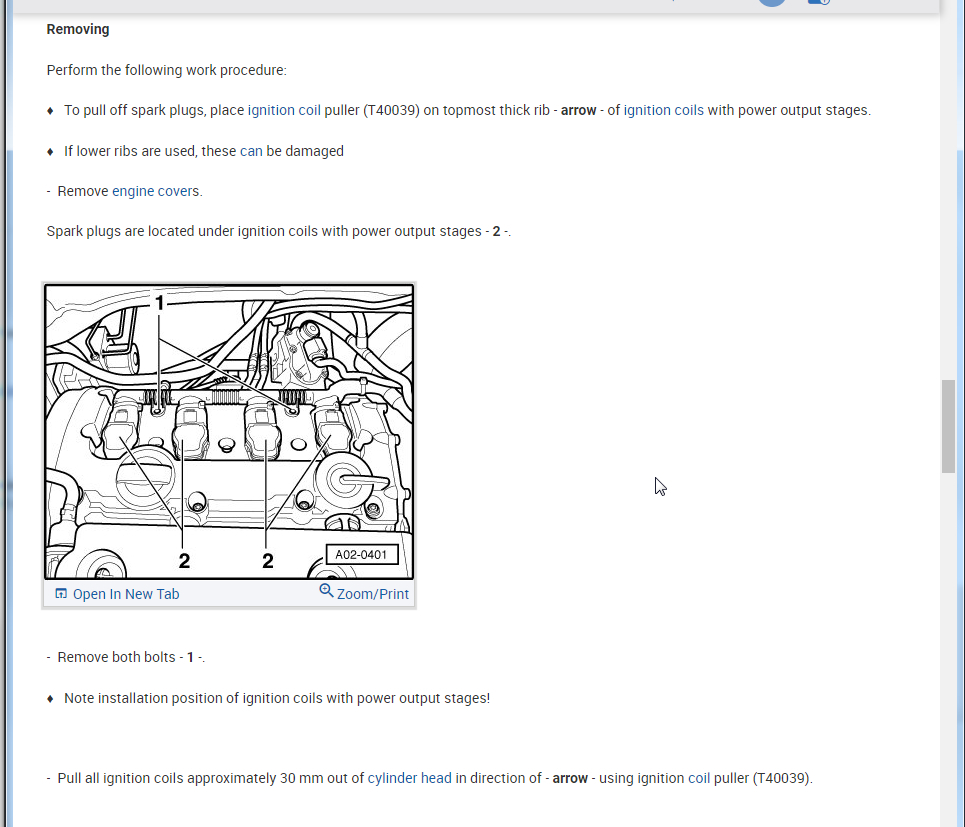Screen dimensions: 965x827
Task: Click the round blue button at top
Action: 772,2
